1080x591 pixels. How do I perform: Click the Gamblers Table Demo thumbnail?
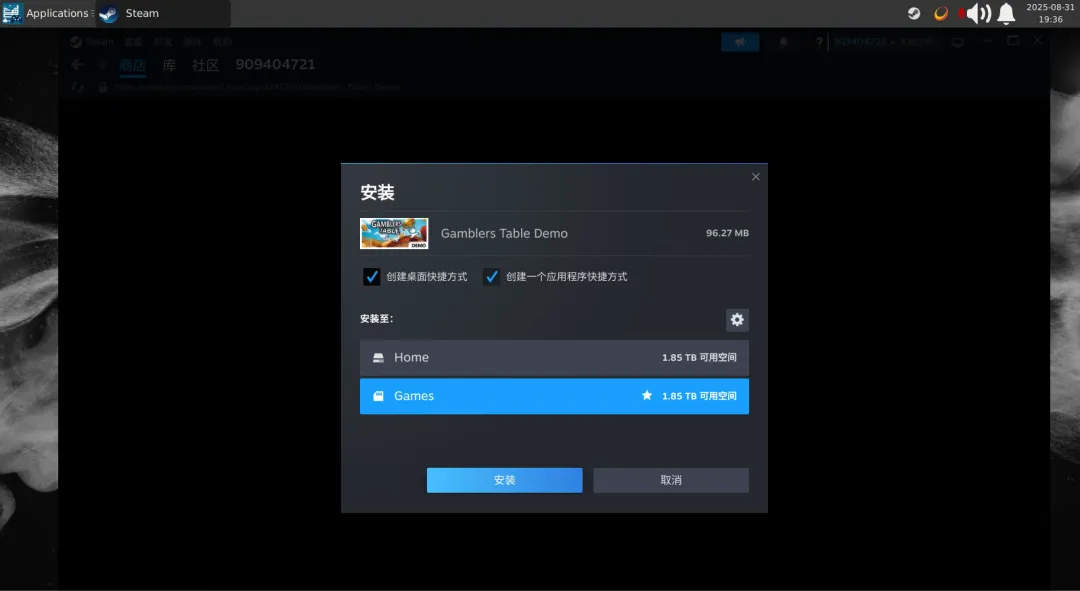pos(393,232)
